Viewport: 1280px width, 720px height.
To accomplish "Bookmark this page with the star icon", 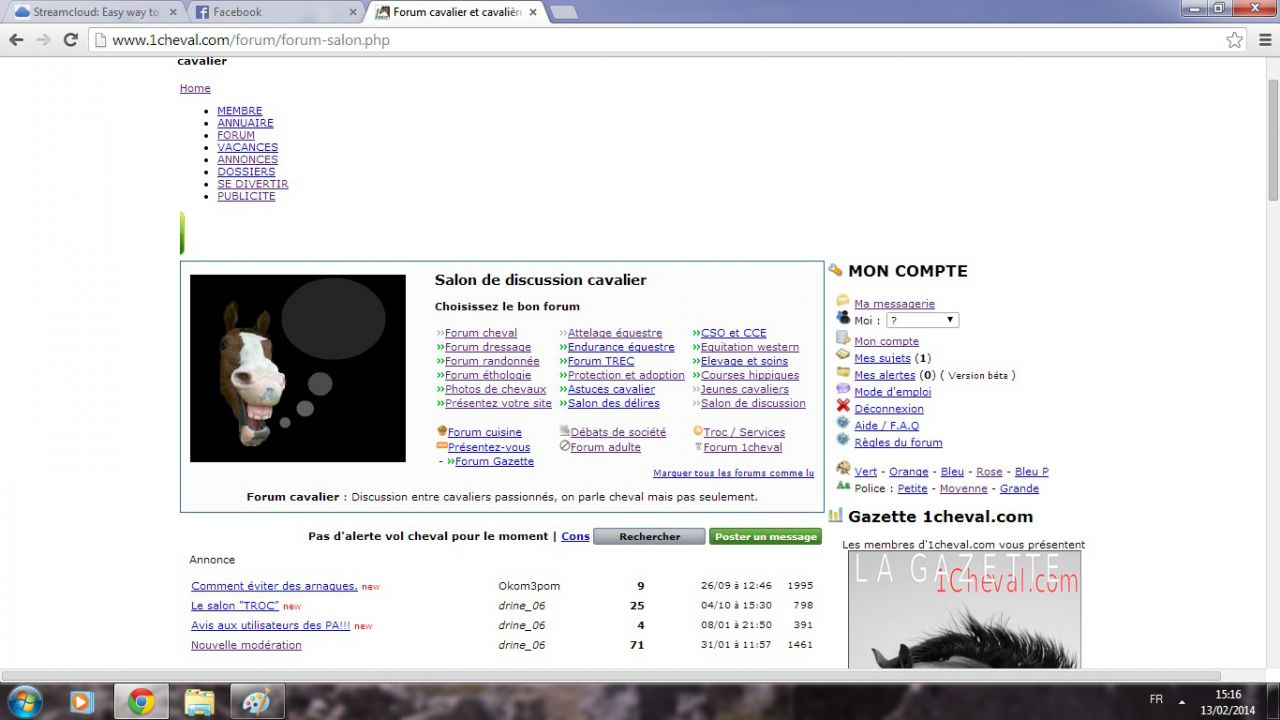I will [x=1235, y=40].
